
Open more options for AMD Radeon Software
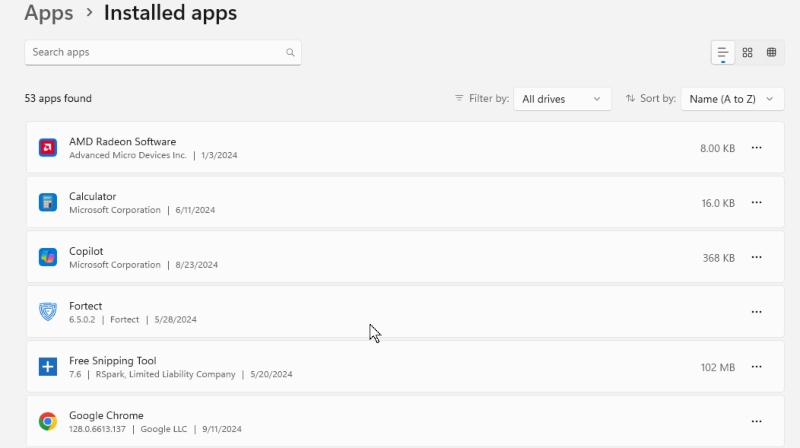click(756, 148)
